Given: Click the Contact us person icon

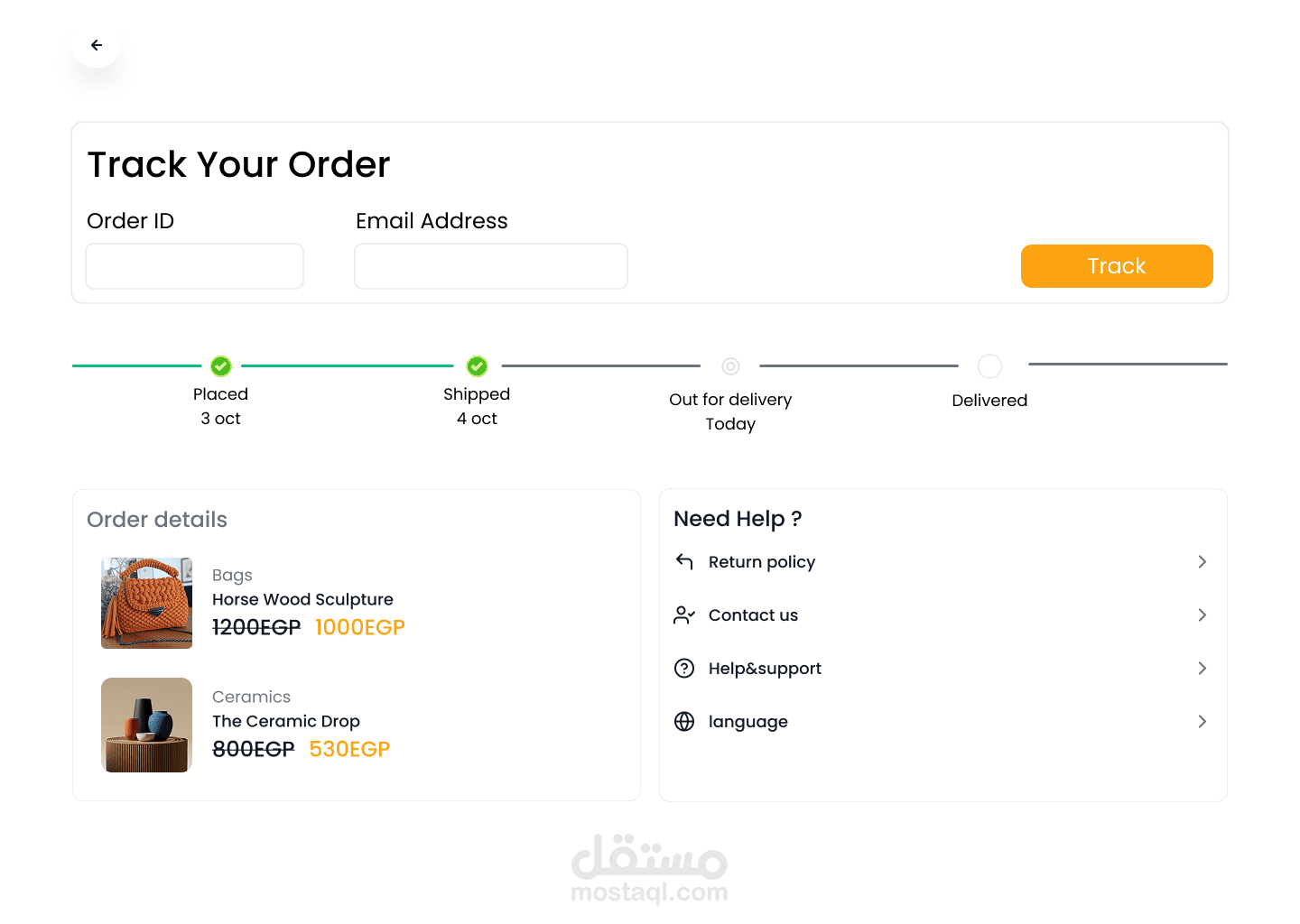Looking at the screenshot, I should tap(684, 615).
